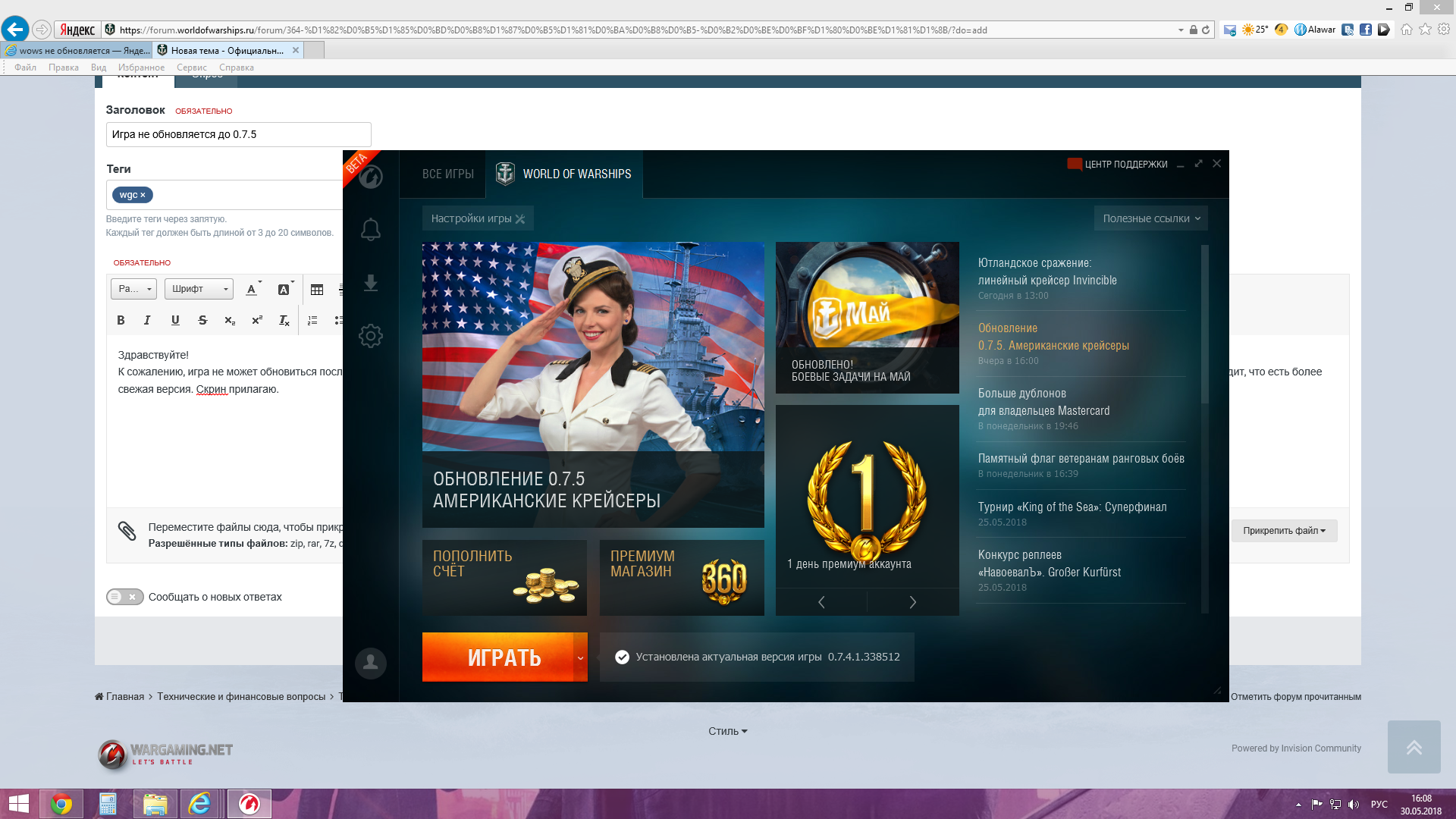Click the browser forward arrow
This screenshot has width=1456, height=819.
pyautogui.click(x=42, y=30)
